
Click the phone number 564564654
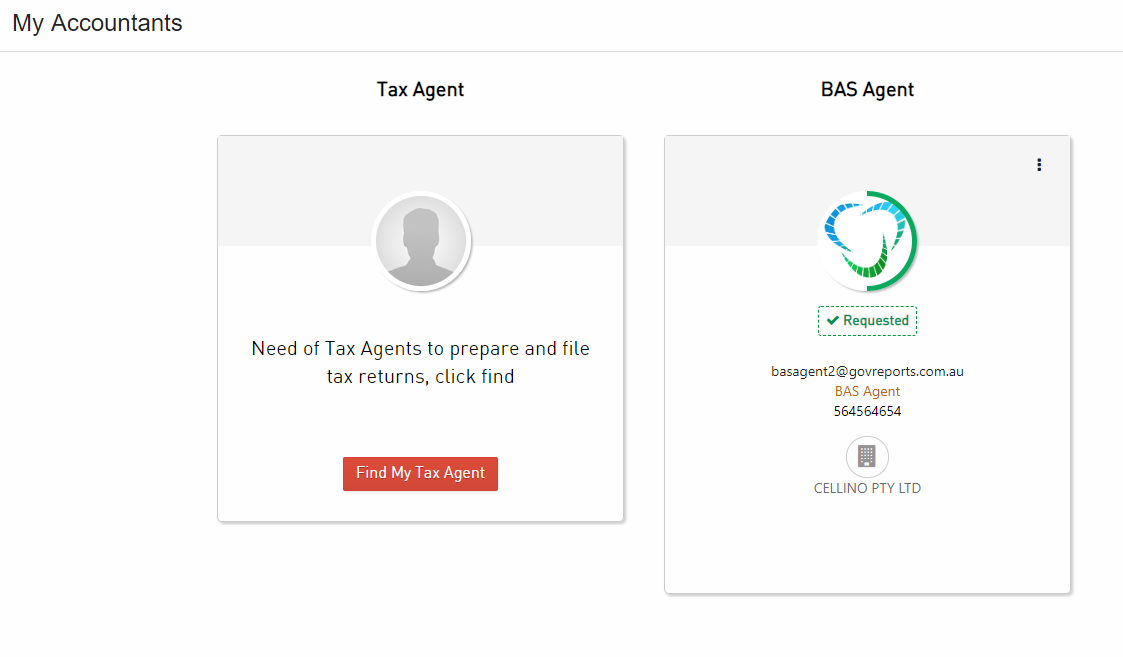pos(867,411)
